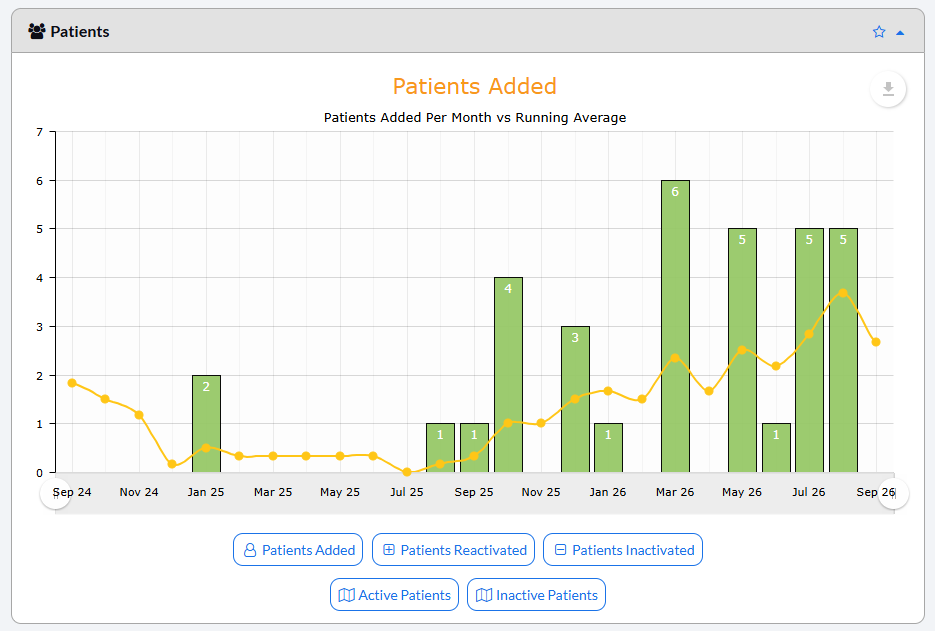935x631 pixels.
Task: Select the May 26 bar showing 5
Action: [742, 350]
